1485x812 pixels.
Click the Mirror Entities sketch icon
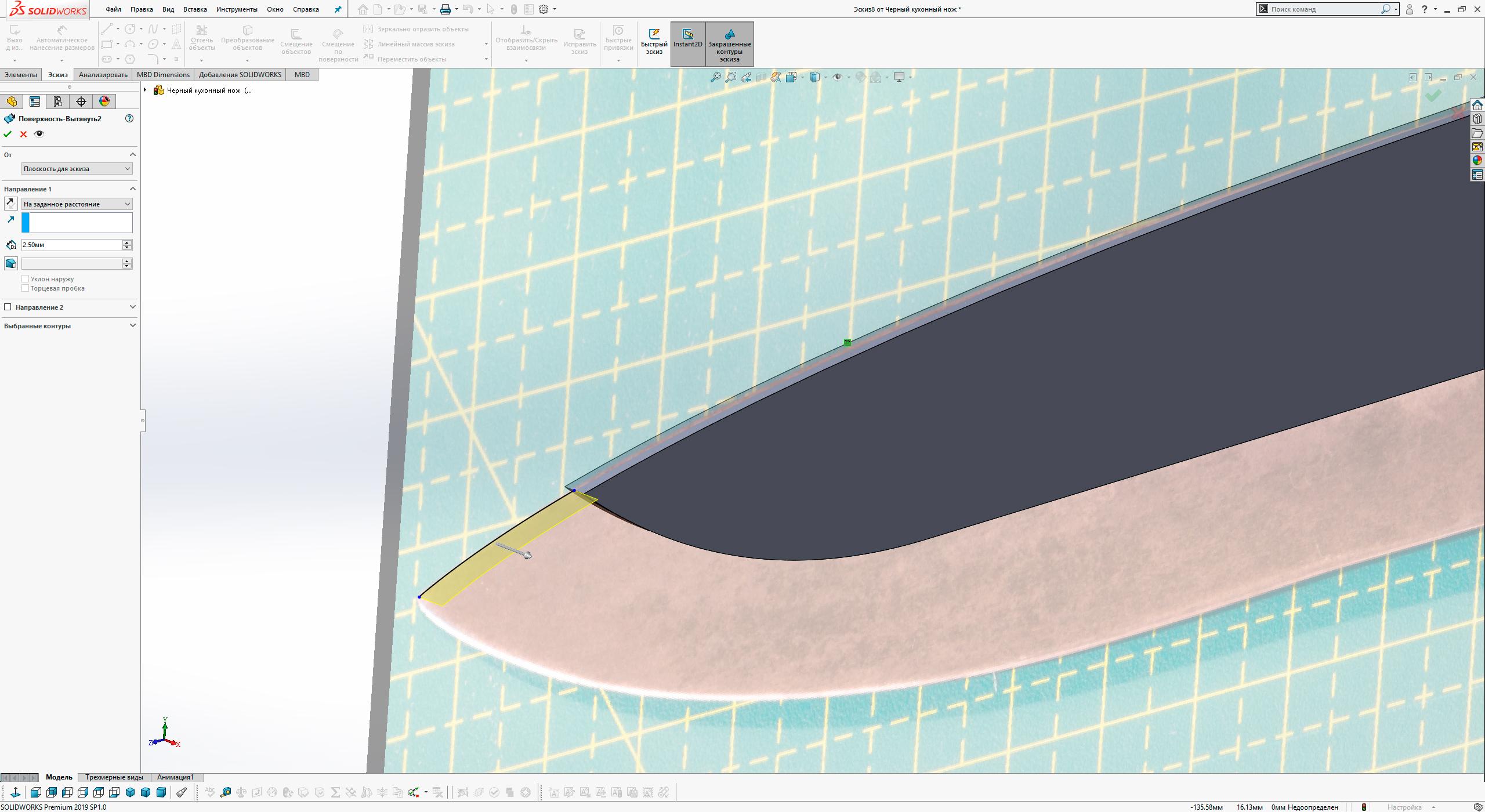coord(369,28)
